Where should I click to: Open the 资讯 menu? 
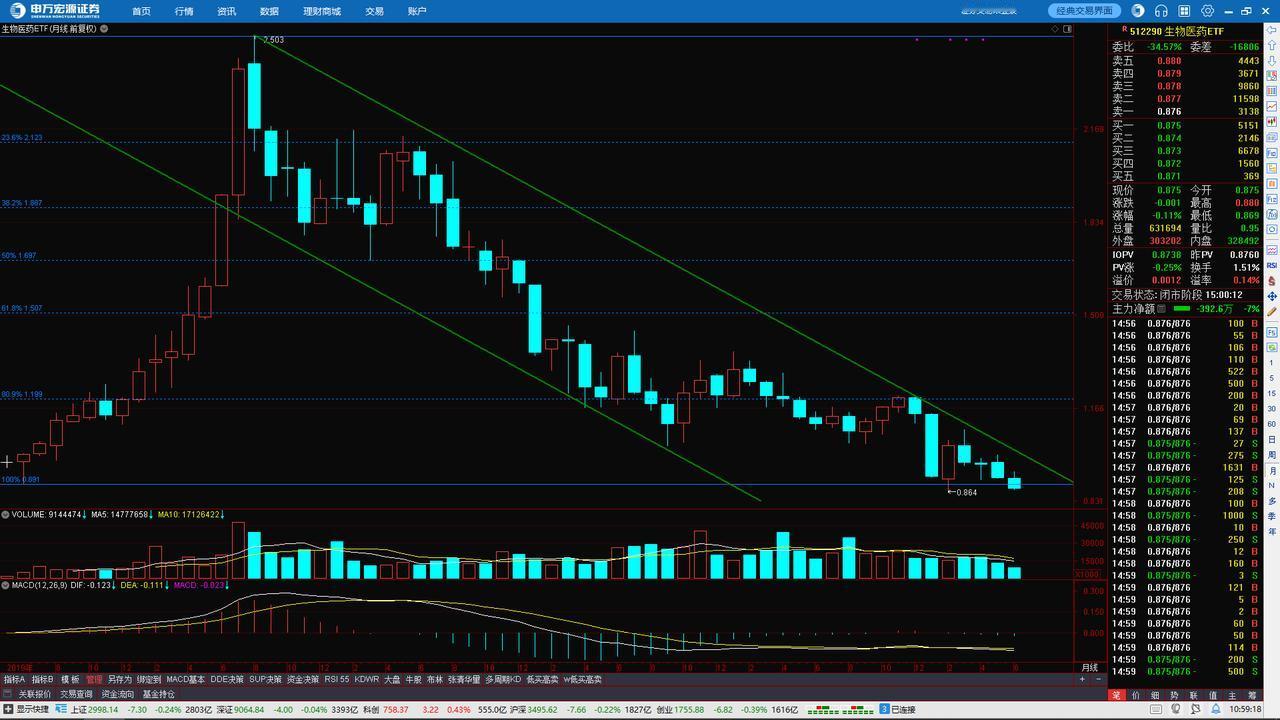click(x=226, y=11)
